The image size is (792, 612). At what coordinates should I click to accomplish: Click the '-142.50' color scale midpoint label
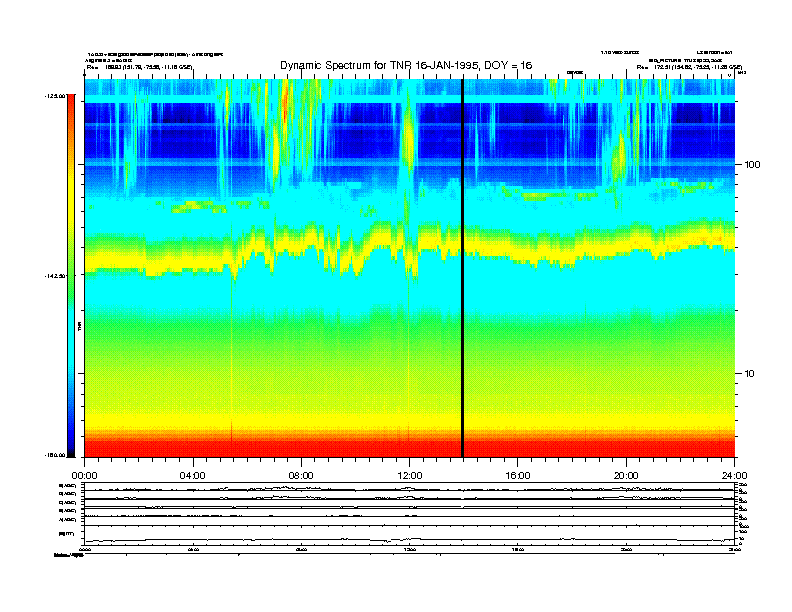pos(55,276)
